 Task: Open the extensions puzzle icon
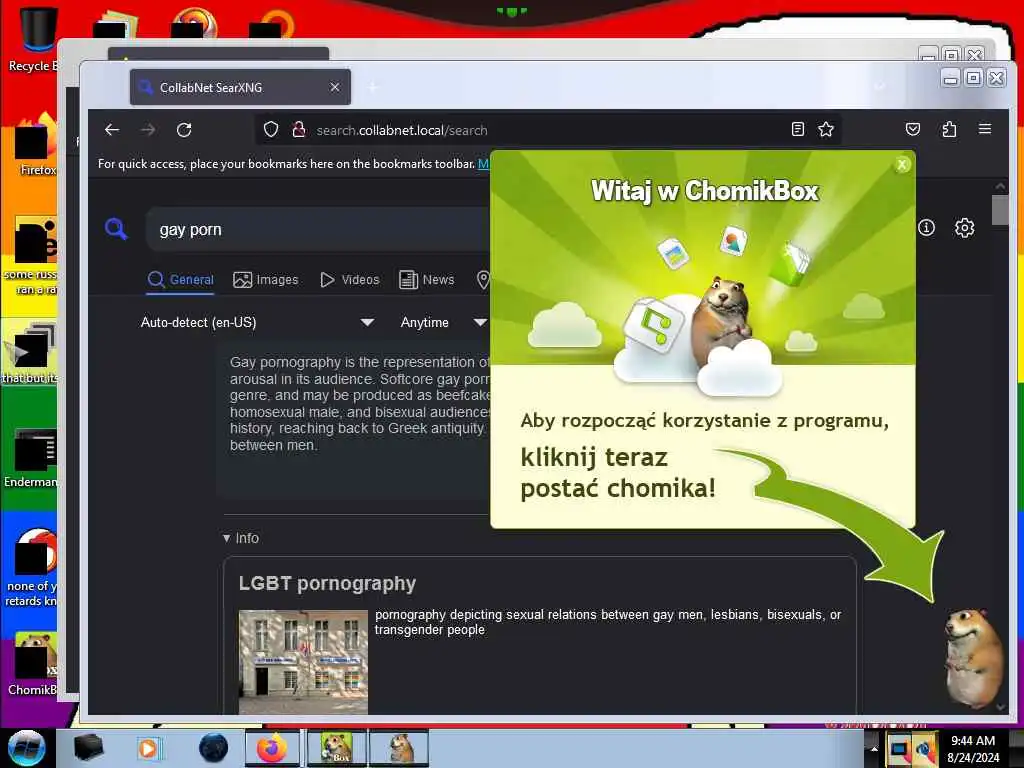tap(949, 129)
